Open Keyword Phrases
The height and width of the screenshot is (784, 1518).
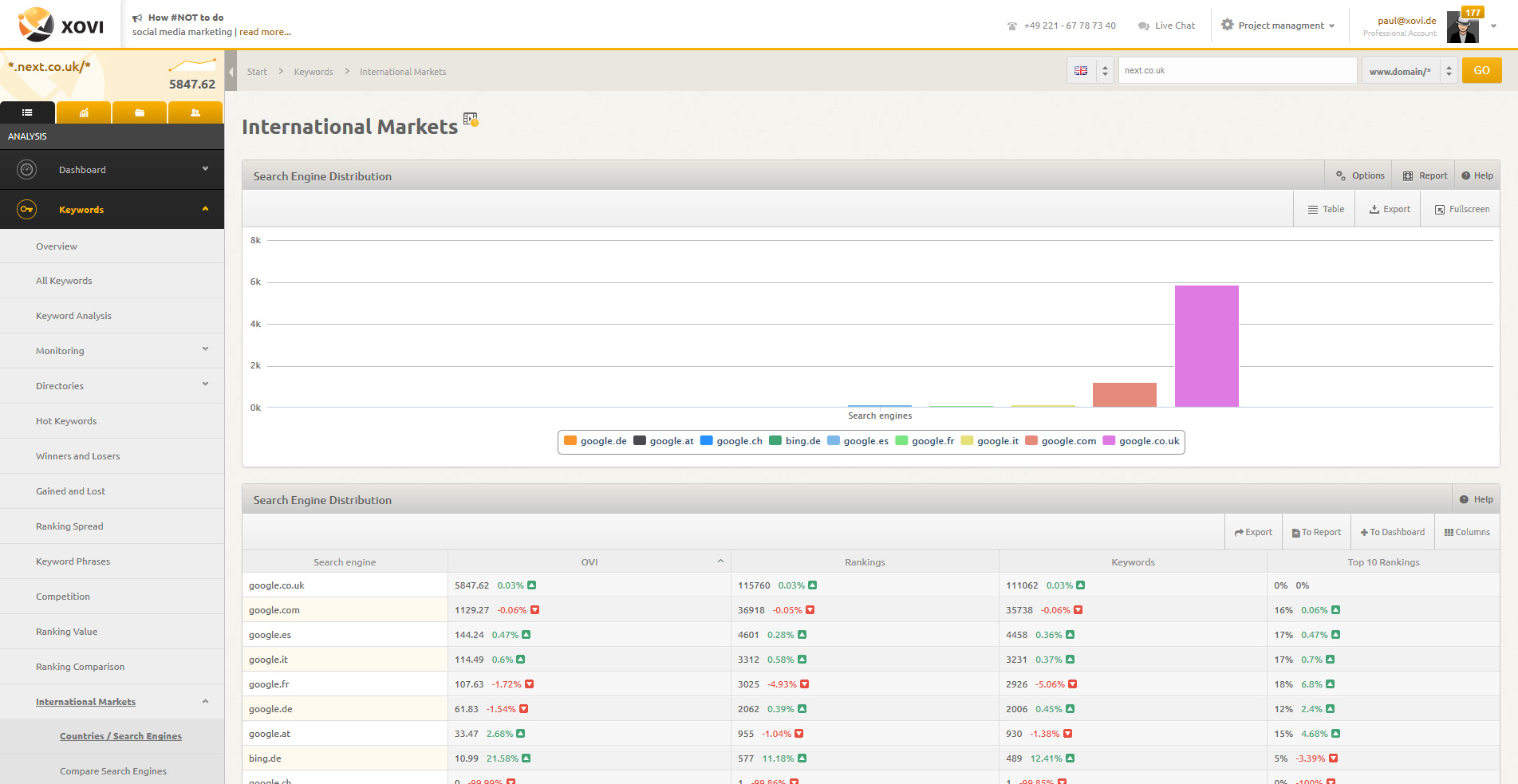(73, 561)
